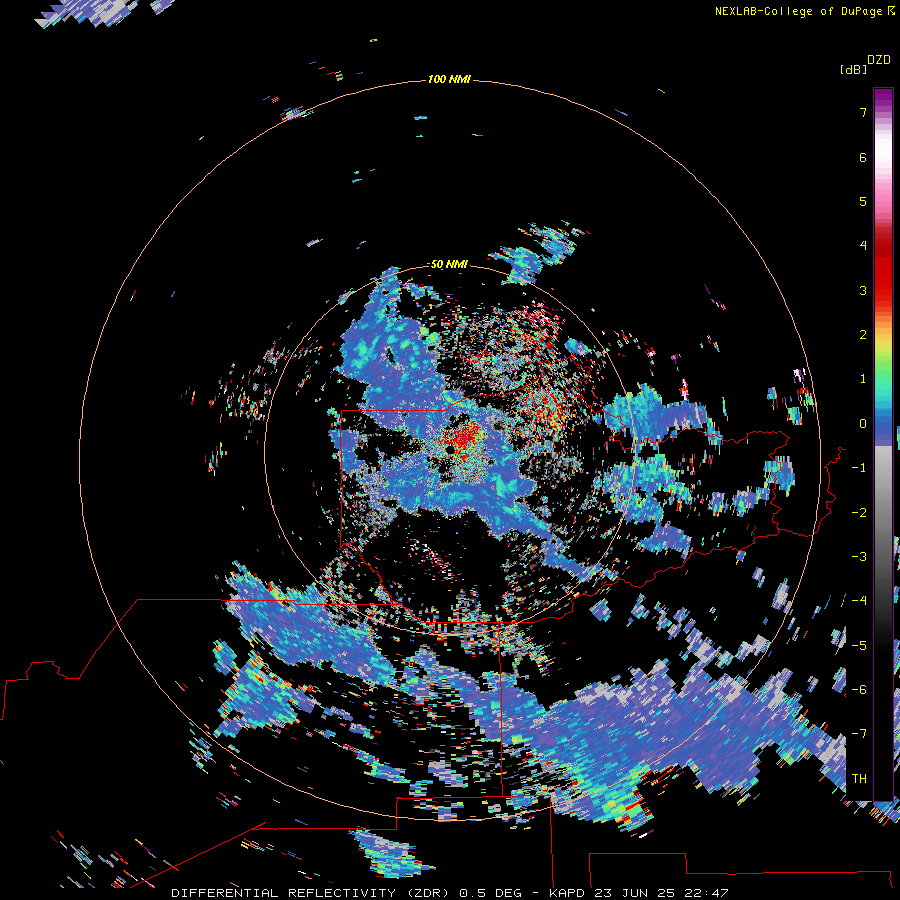Click the 4 value on color scale
This screenshot has height=900, width=900.
[863, 246]
